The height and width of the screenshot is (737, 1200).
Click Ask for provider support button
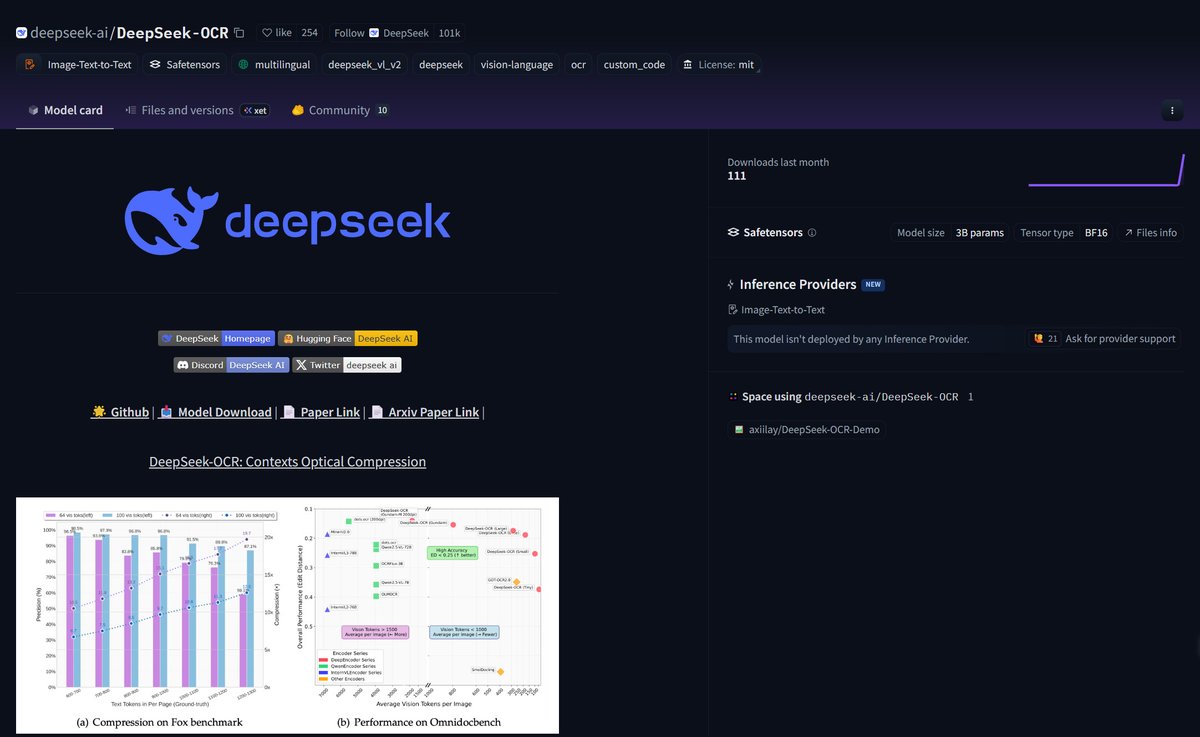(1105, 339)
